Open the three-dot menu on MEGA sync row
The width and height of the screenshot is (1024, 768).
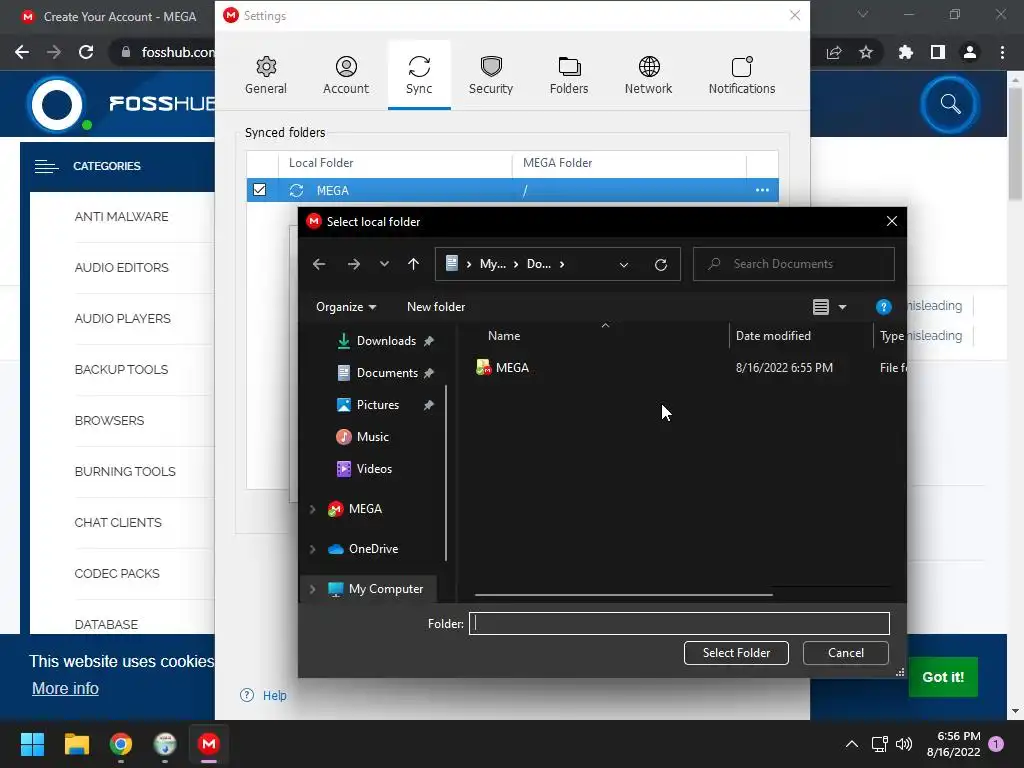[762, 190]
